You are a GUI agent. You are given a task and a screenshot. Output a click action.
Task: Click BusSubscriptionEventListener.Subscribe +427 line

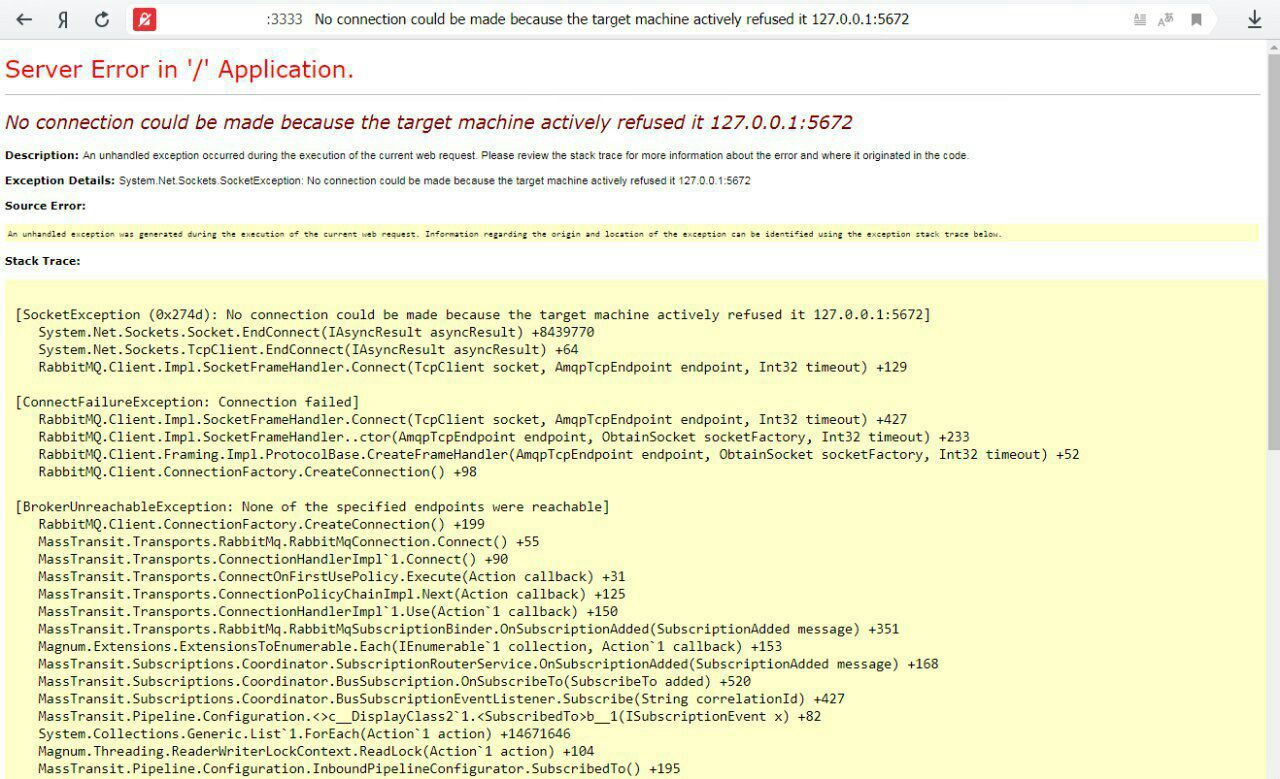pyautogui.click(x=441, y=699)
